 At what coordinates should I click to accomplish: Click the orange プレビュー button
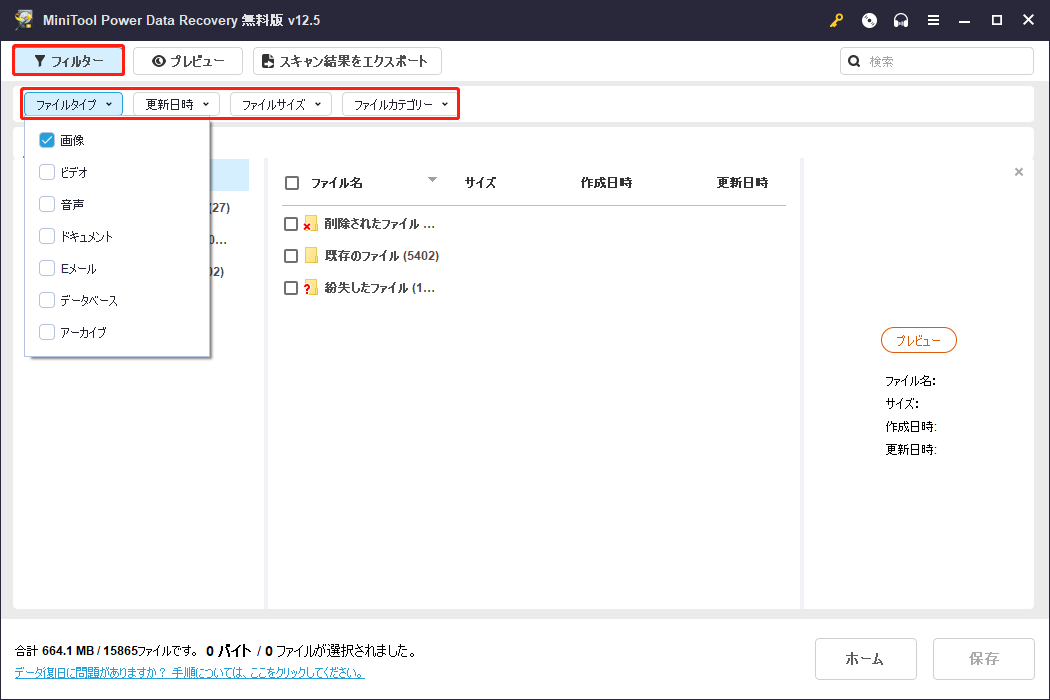click(919, 340)
